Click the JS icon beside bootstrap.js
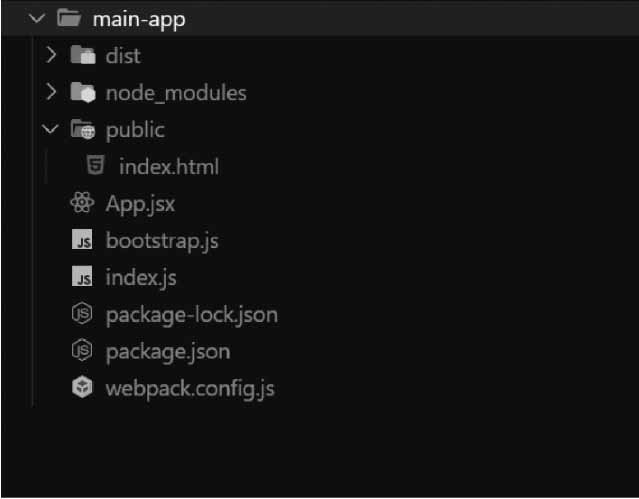The height and width of the screenshot is (499, 639). point(82,241)
